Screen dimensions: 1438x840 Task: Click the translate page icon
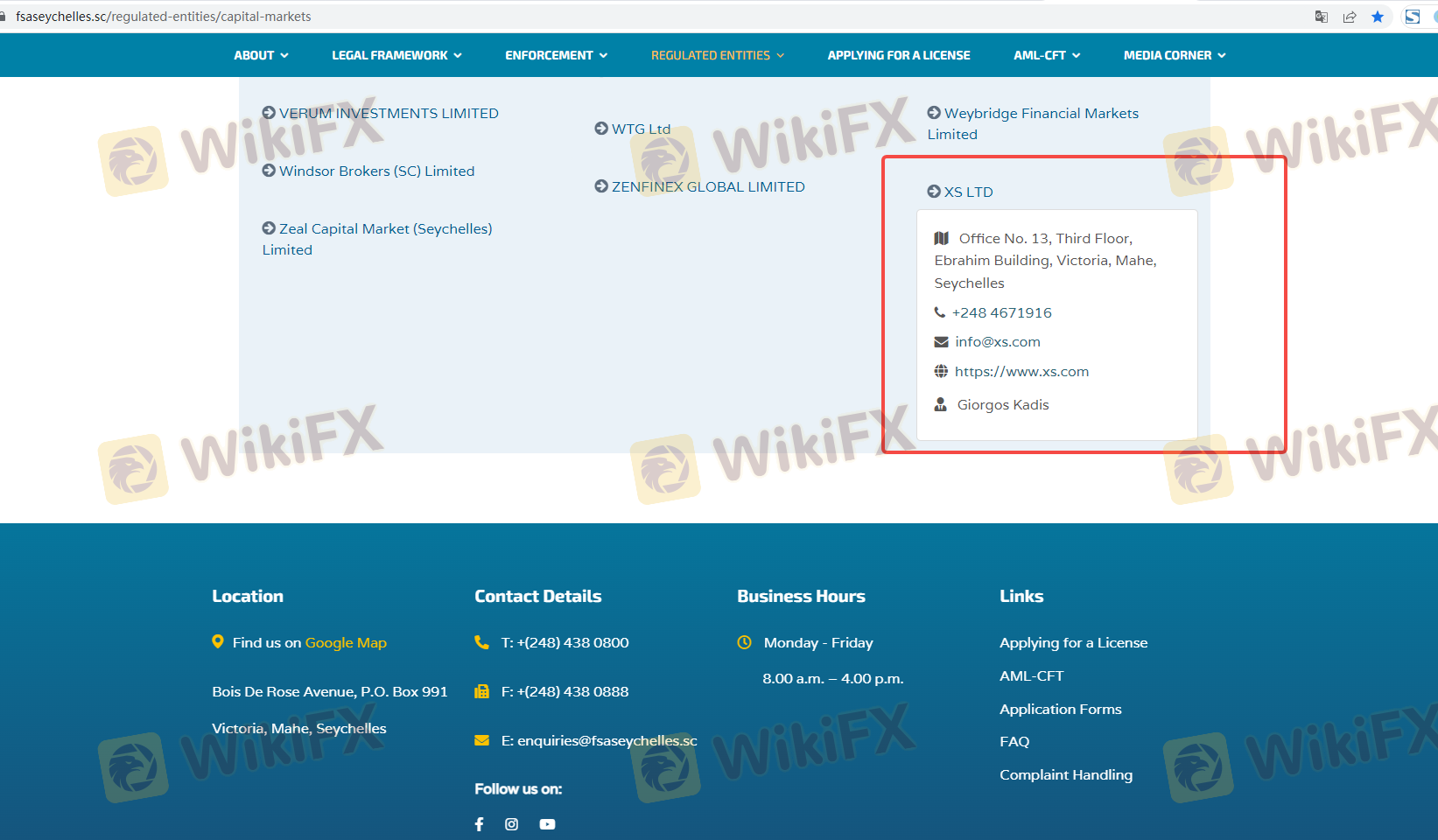coord(1322,17)
